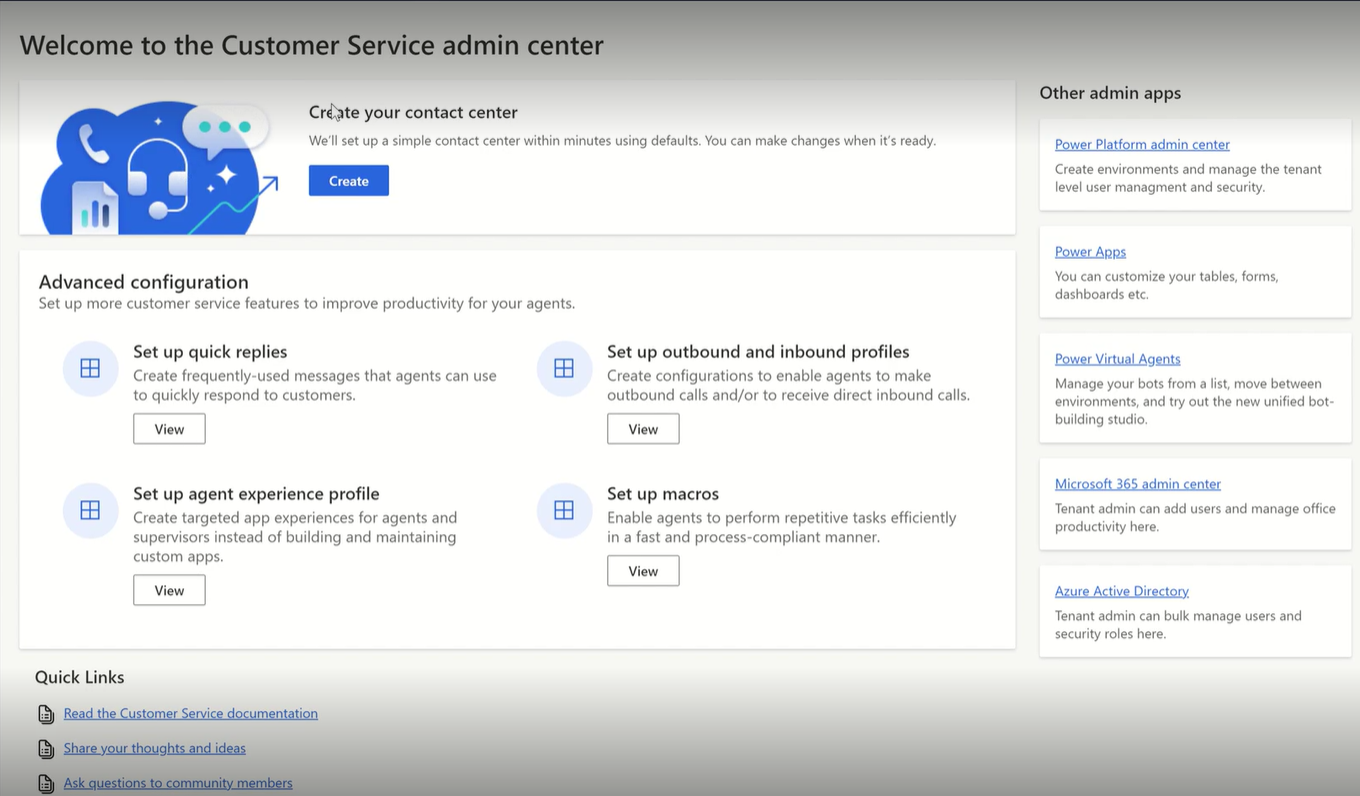Viewport: 1360px width, 796px height.
Task: Click the document icon beside Customer Service documentation
Action: point(46,713)
